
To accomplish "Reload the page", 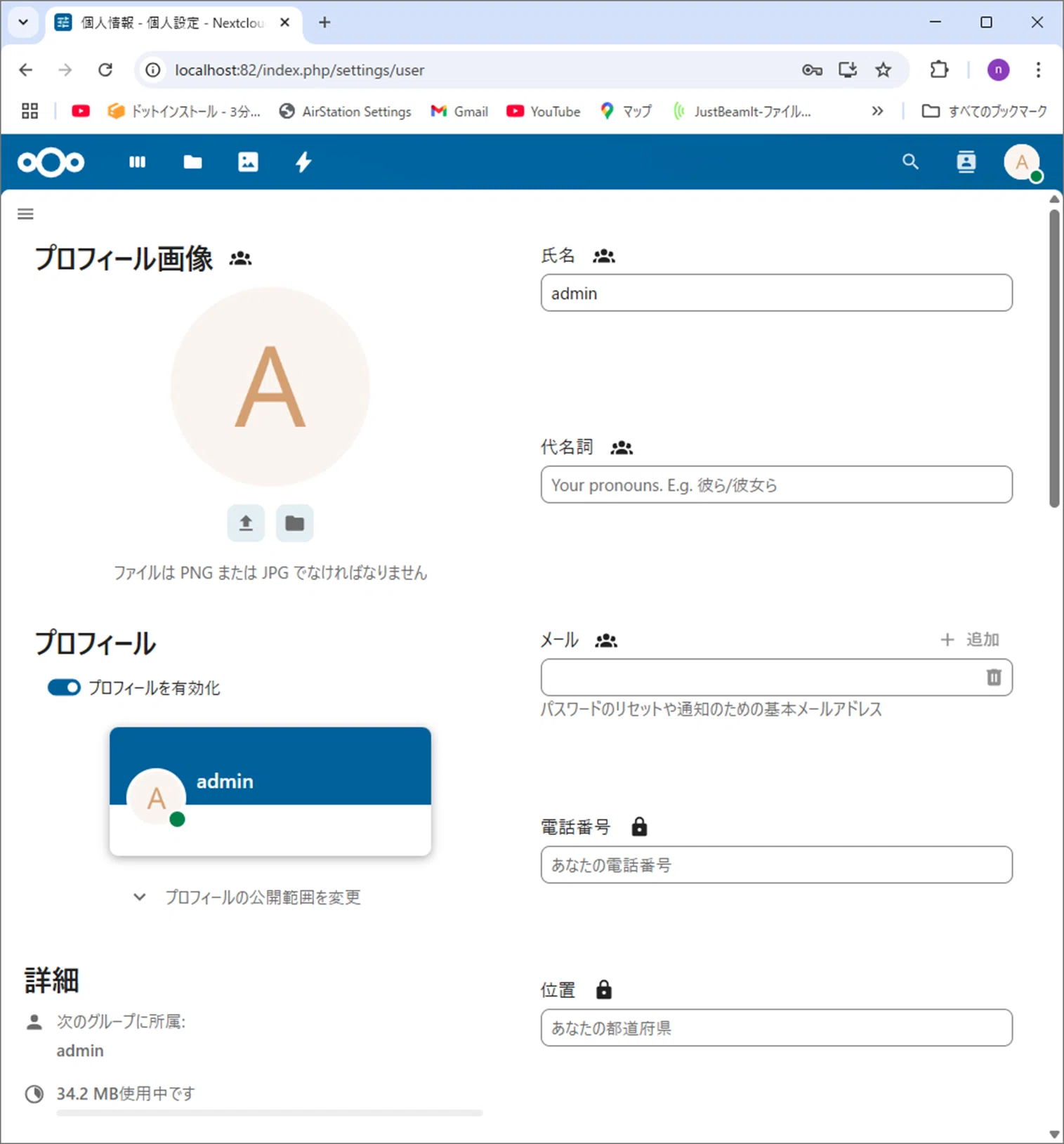I will [105, 70].
